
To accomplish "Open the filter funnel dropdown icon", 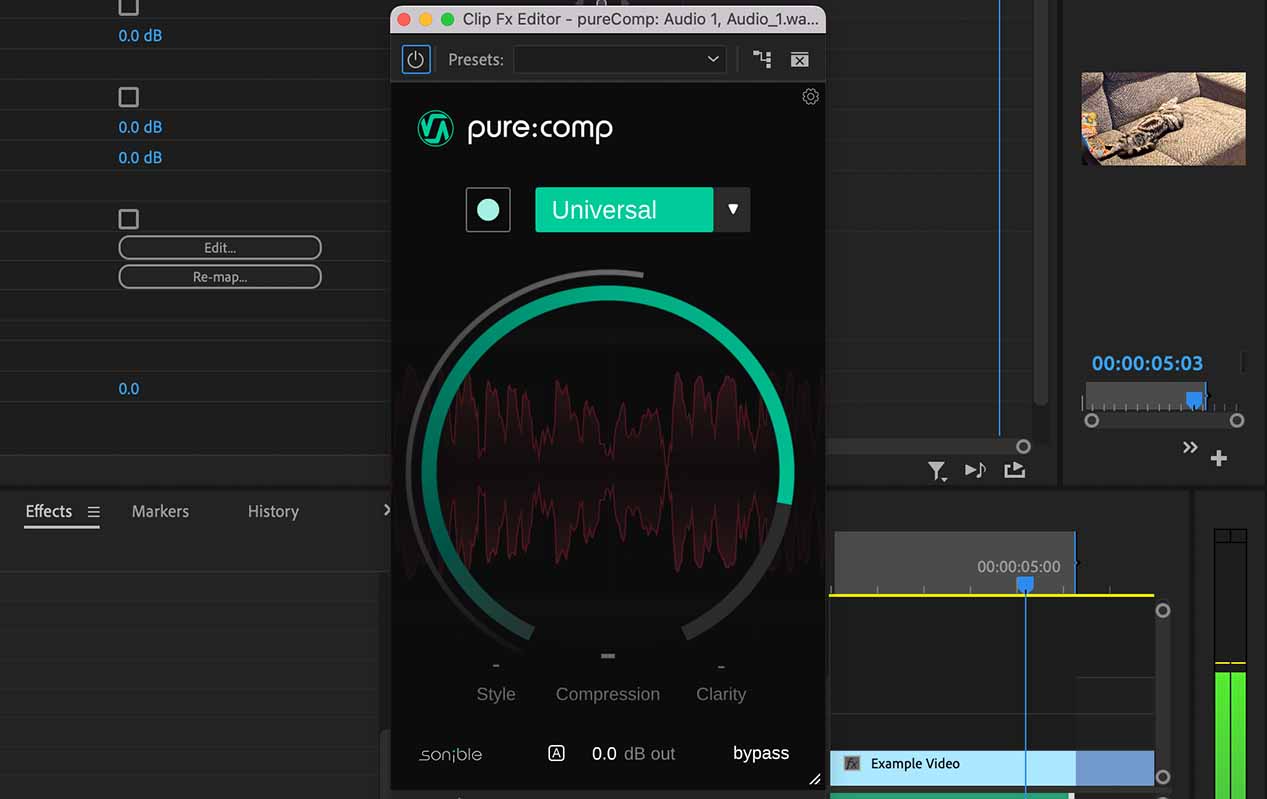I will (x=937, y=471).
